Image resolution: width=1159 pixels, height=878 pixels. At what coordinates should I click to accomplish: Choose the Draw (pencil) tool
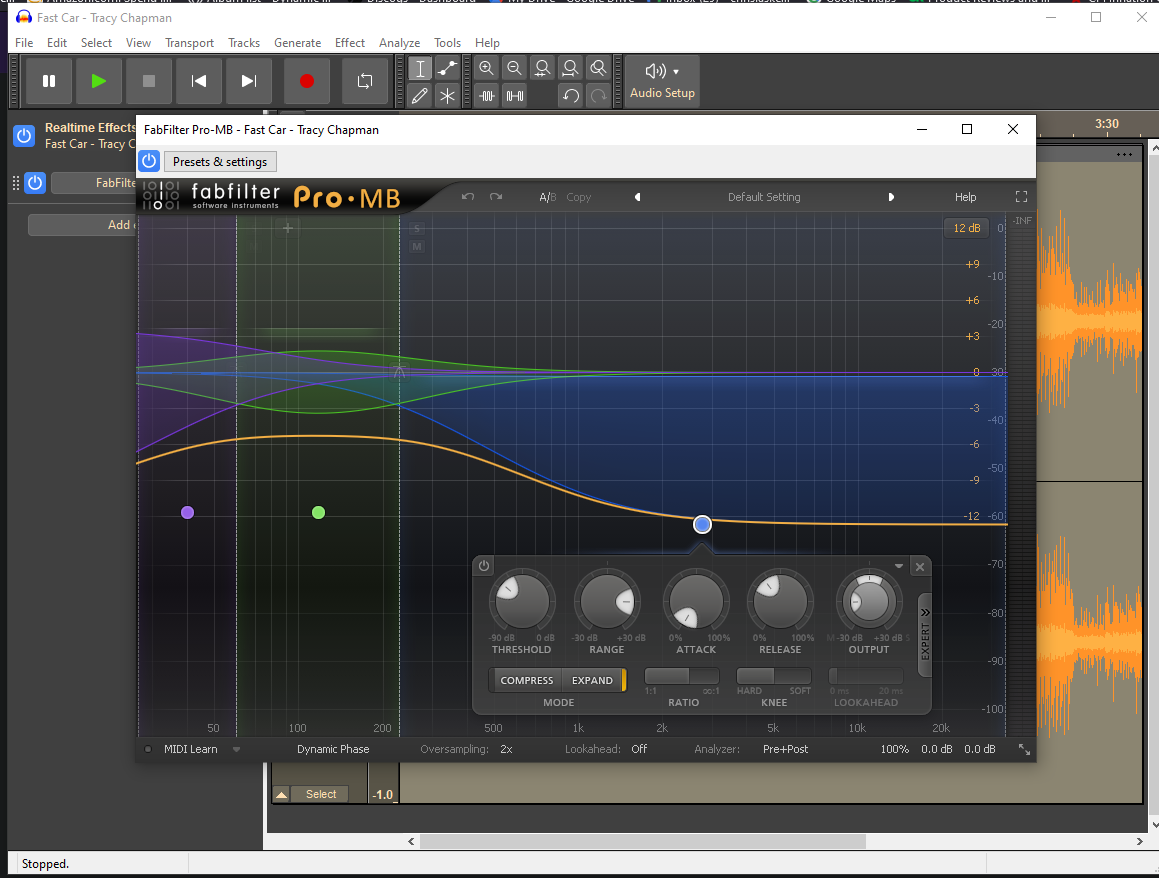coord(420,95)
